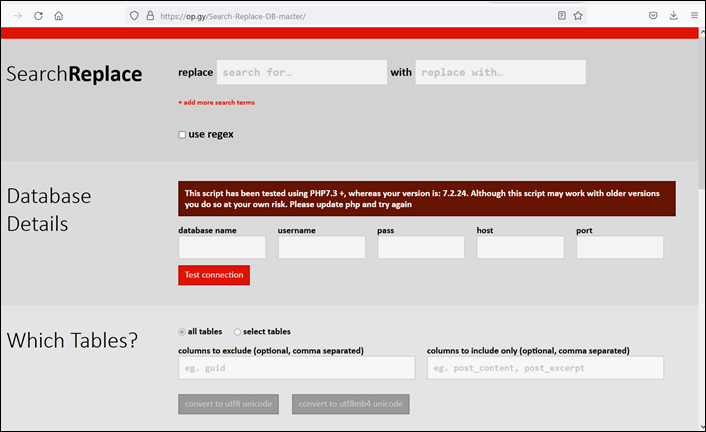Toggle reader view icon in address bar
Screen dimensions: 706x432
561,16
